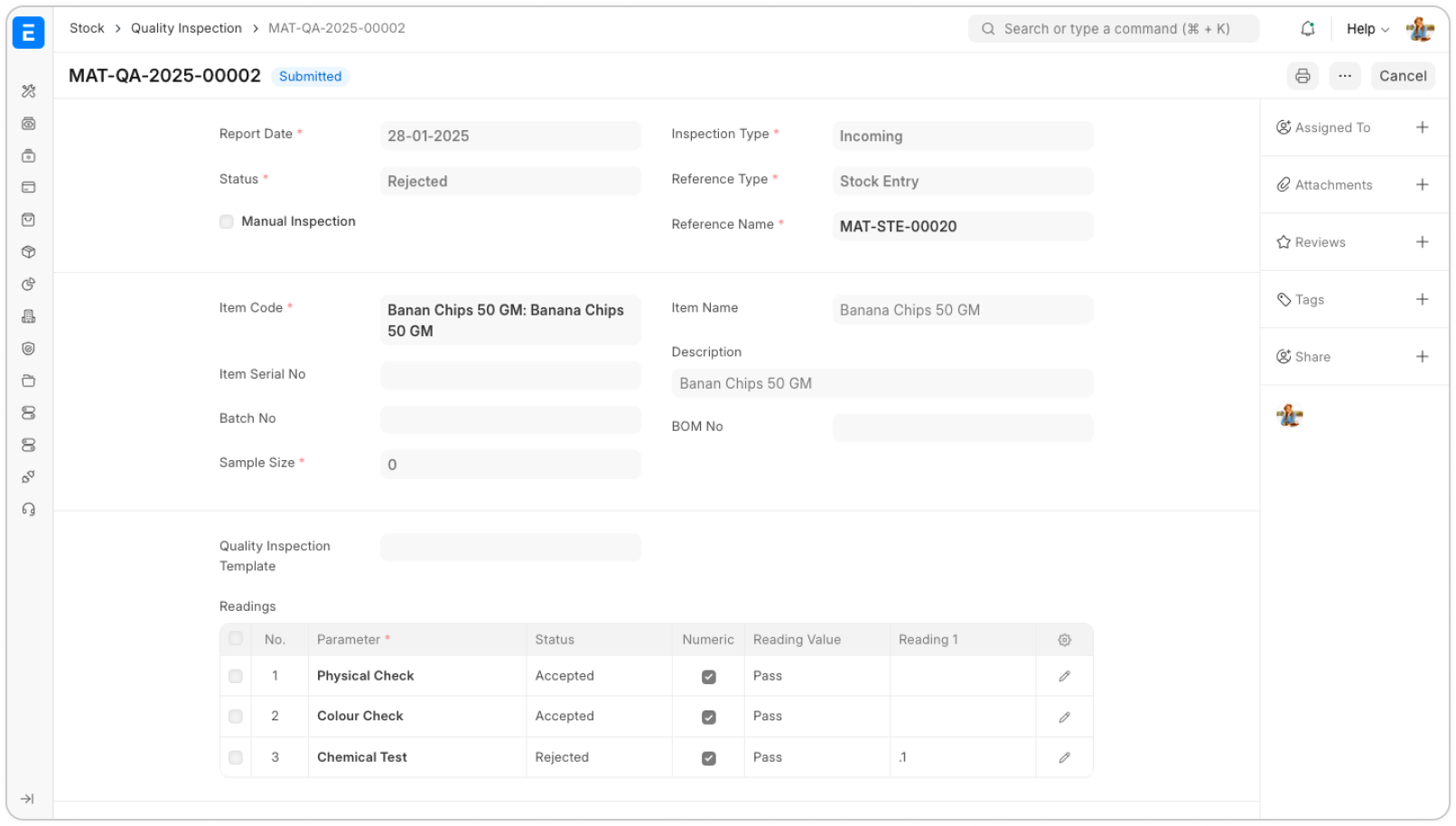Click the Cancel button
This screenshot has width=1456, height=826.
click(x=1403, y=76)
